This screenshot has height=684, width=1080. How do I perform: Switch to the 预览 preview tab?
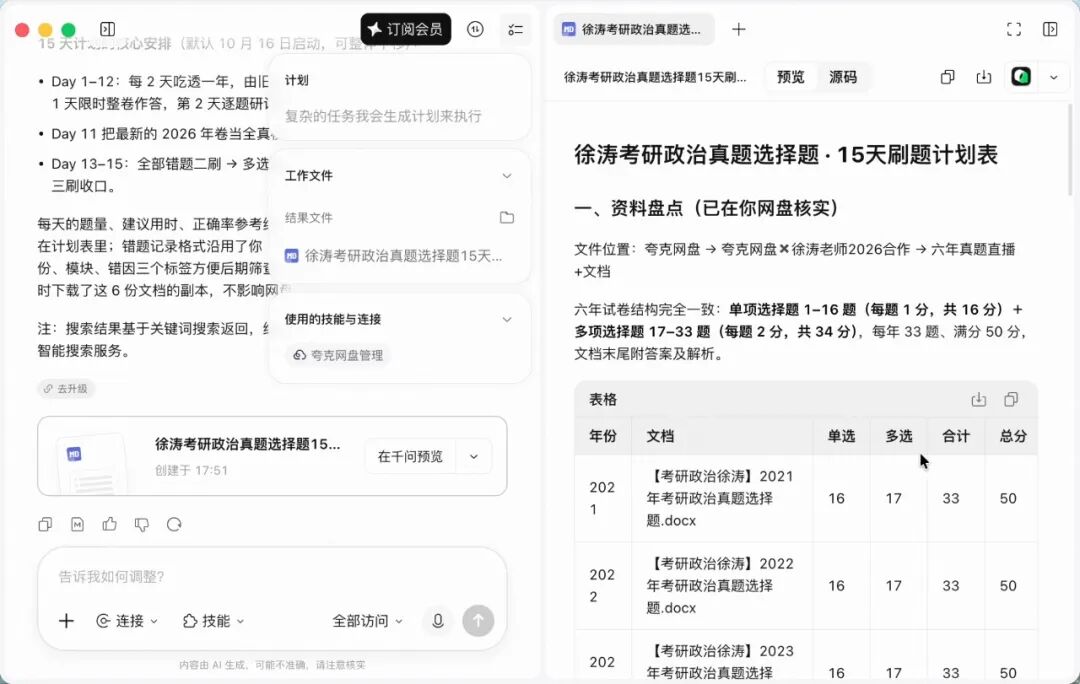791,77
